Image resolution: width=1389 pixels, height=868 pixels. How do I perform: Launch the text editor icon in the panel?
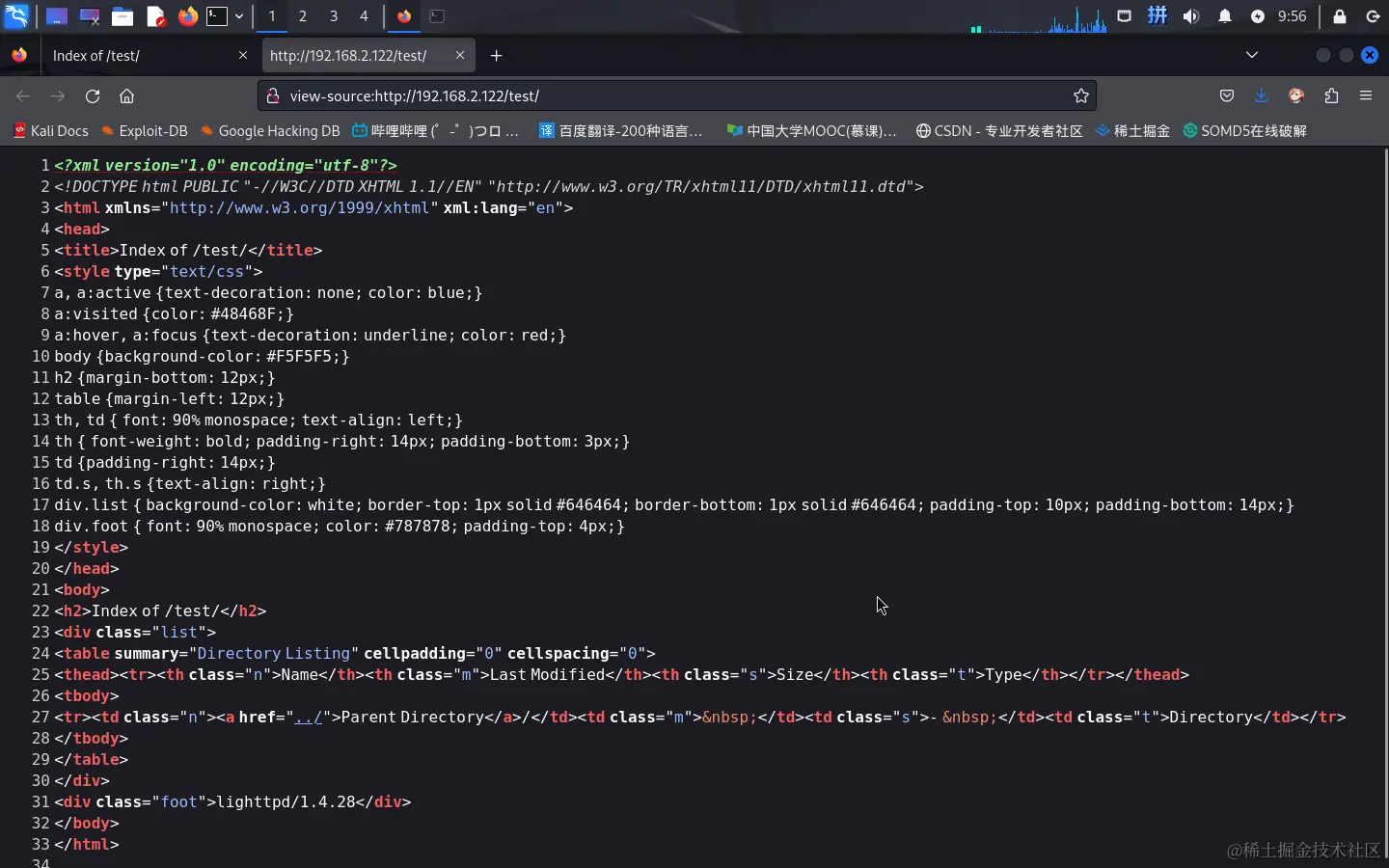point(155,16)
